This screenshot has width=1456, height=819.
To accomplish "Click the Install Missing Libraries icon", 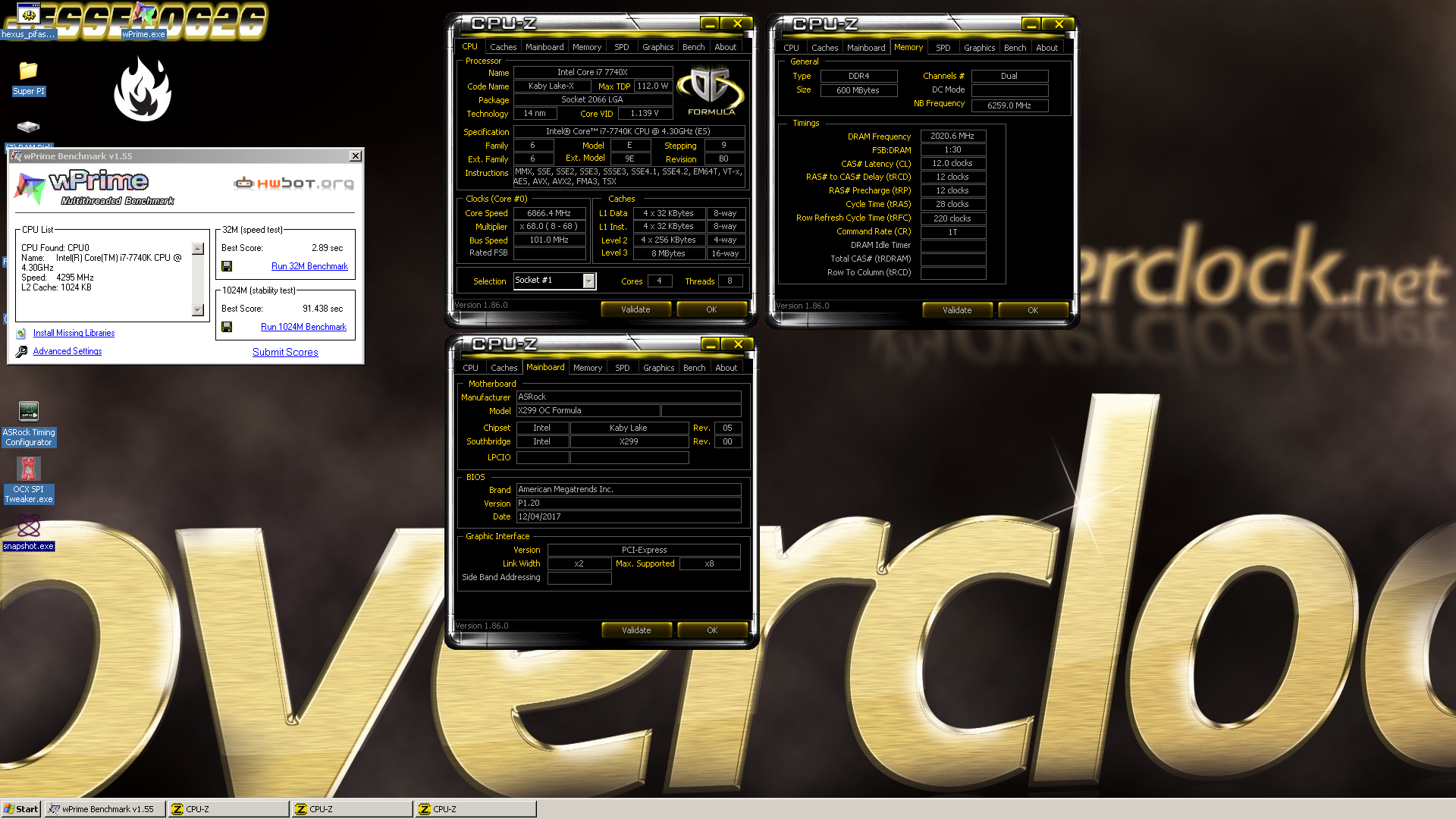I will coord(21,334).
